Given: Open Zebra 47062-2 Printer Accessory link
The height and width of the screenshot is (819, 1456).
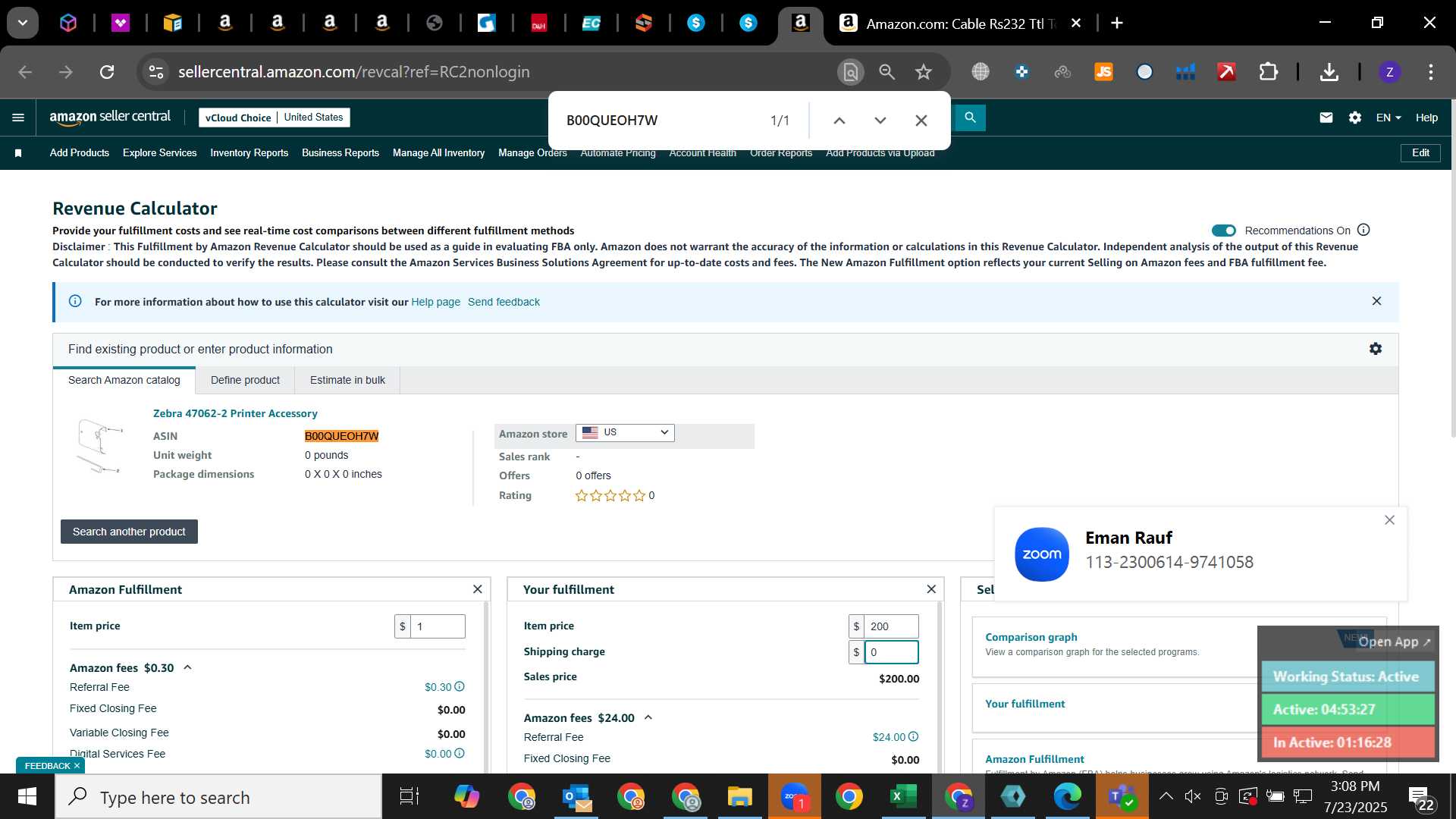Looking at the screenshot, I should (x=235, y=413).
